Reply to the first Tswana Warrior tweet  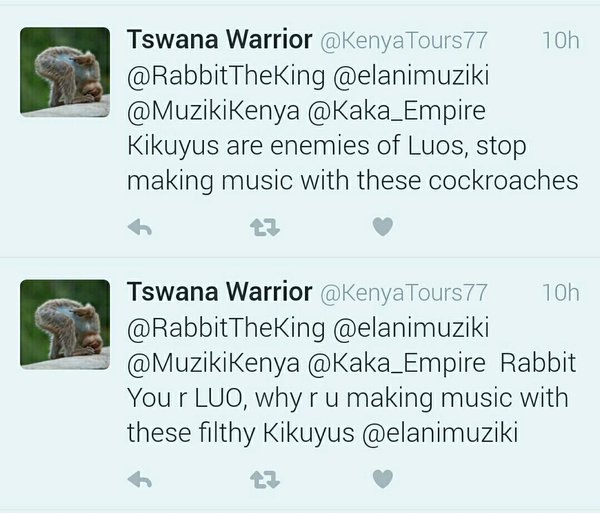pyautogui.click(x=140, y=228)
